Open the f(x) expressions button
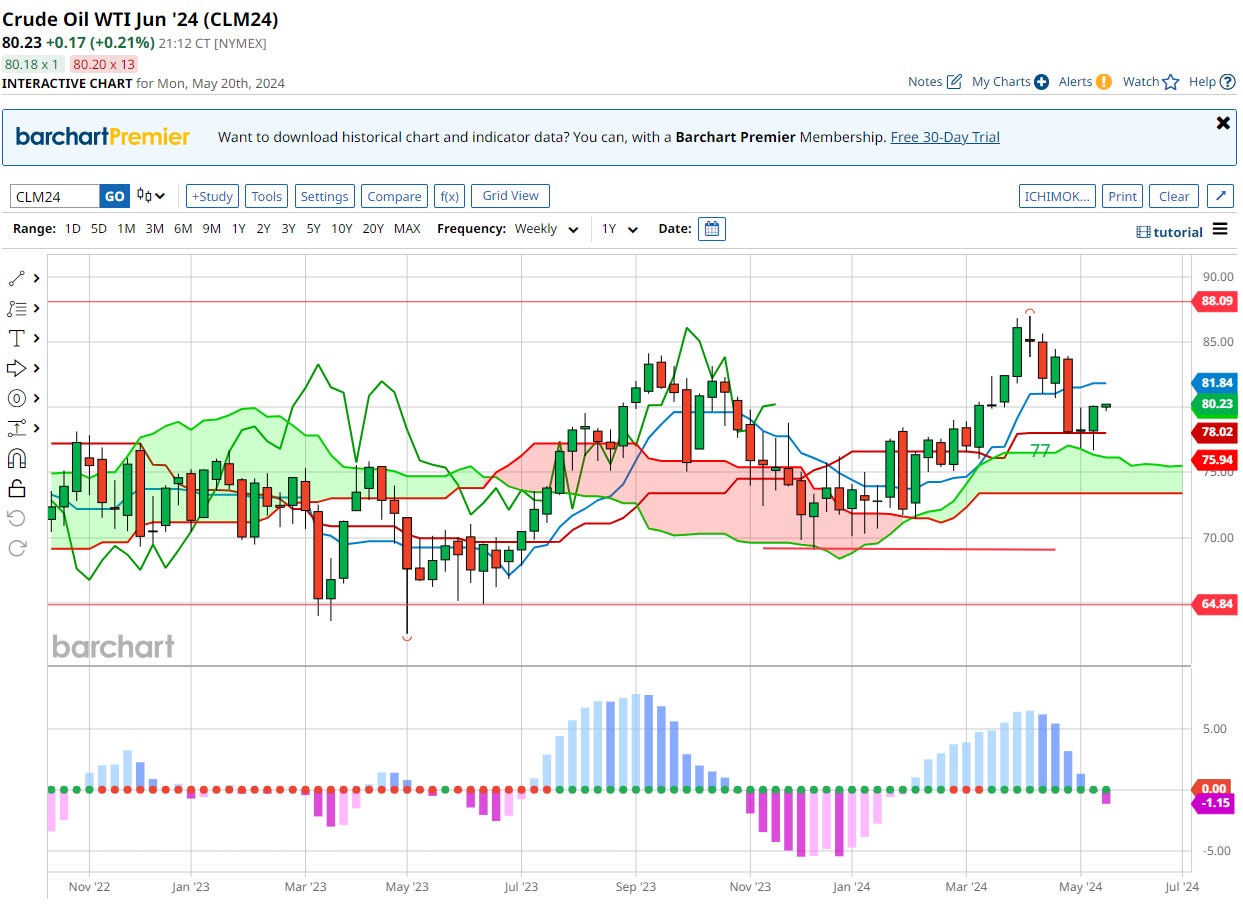Viewport: 1243px width, 917px height. tap(449, 196)
